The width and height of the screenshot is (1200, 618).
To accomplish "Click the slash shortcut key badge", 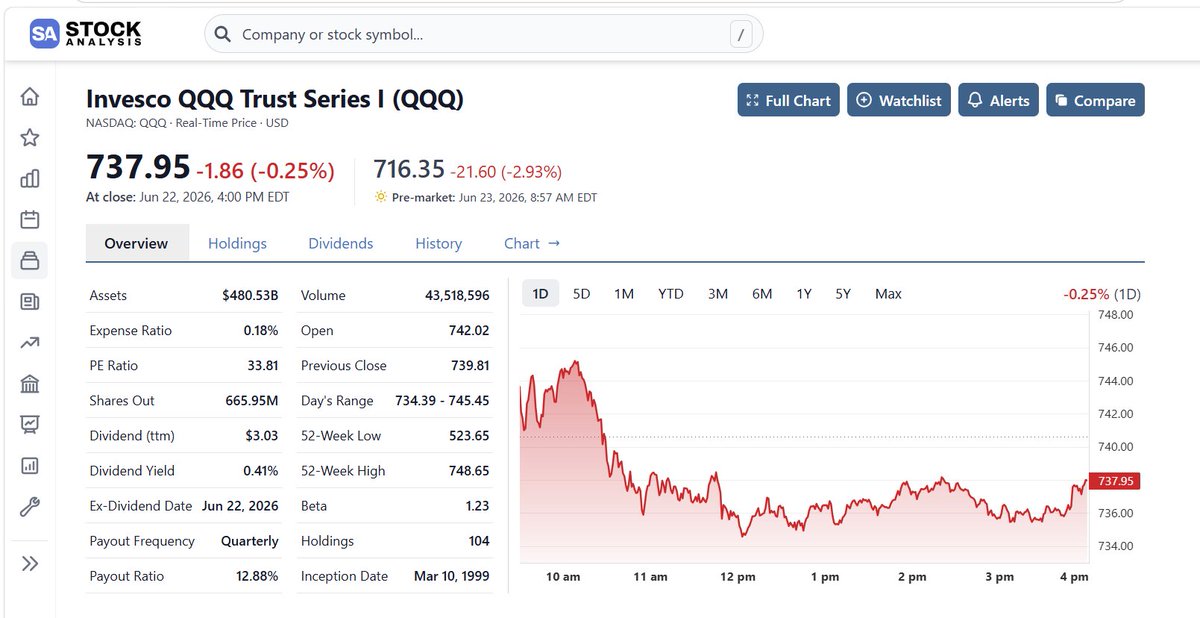I will click(x=740, y=35).
